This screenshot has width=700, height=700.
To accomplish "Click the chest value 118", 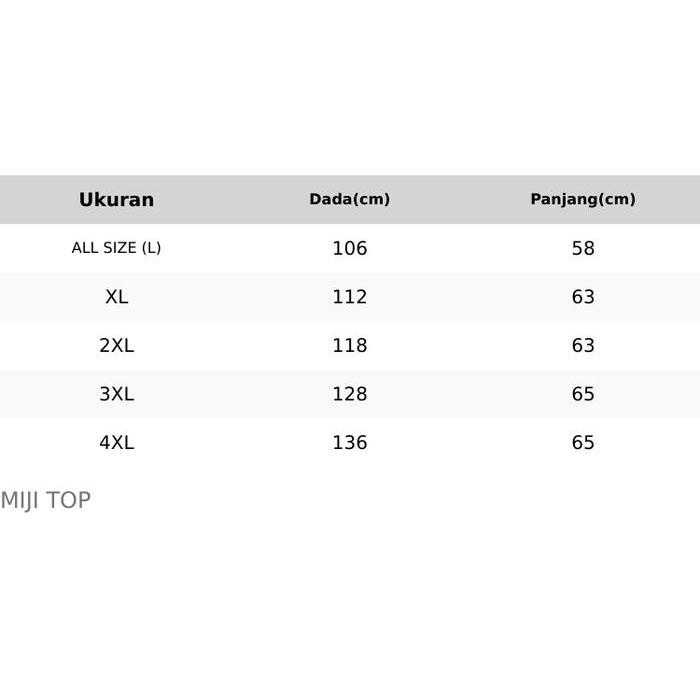I will click(x=349, y=346).
